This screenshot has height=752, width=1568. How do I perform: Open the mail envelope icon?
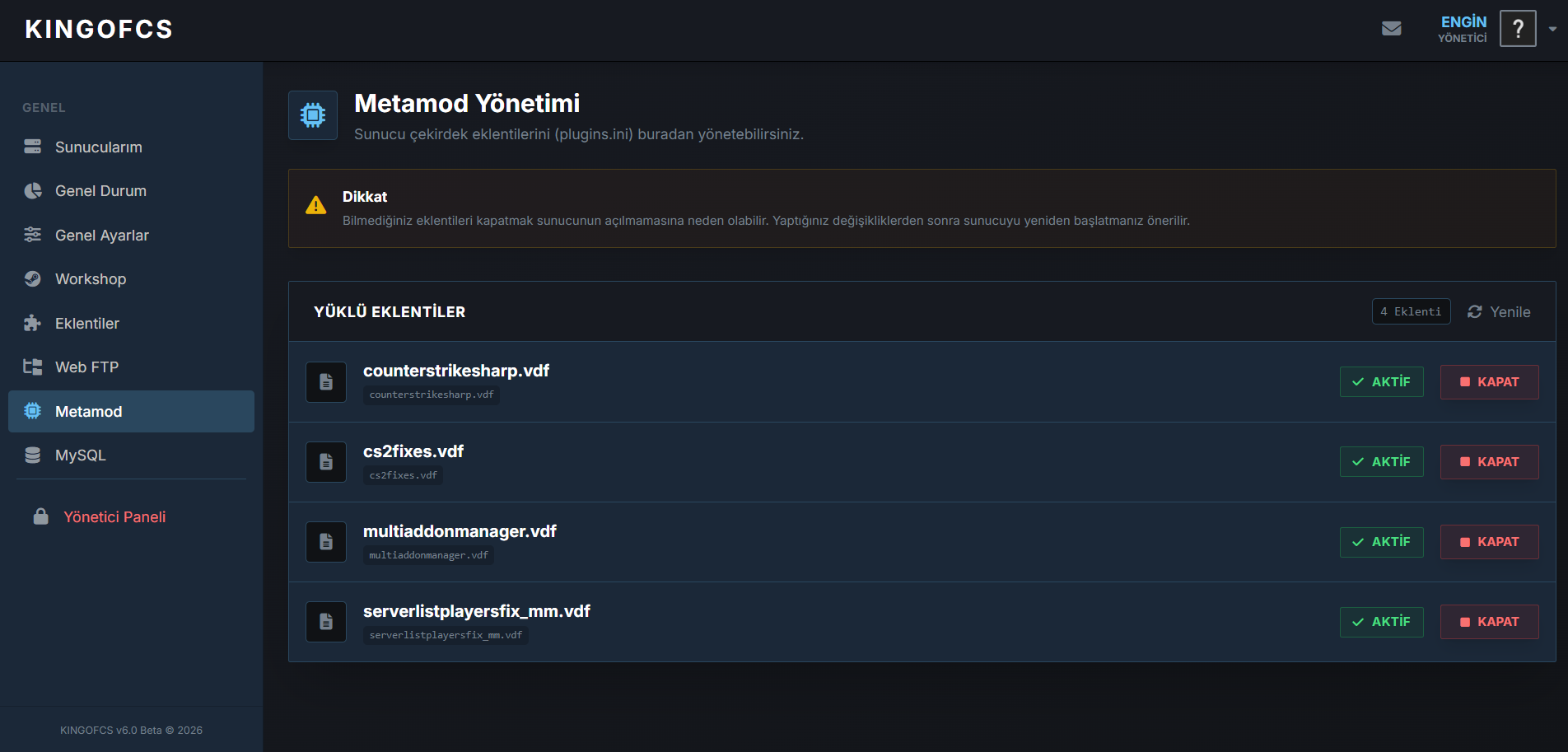[x=1391, y=29]
